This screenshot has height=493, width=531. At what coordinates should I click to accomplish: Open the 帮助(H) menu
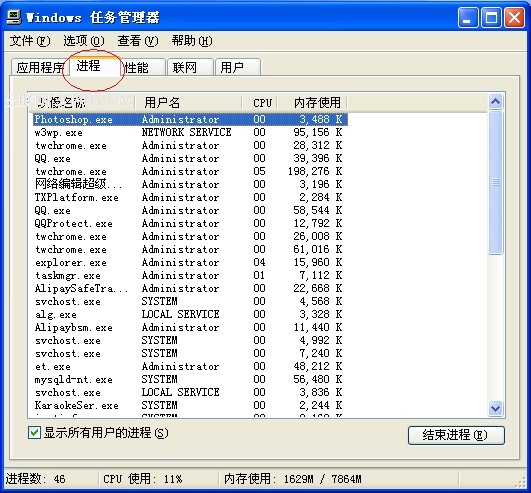coord(192,41)
